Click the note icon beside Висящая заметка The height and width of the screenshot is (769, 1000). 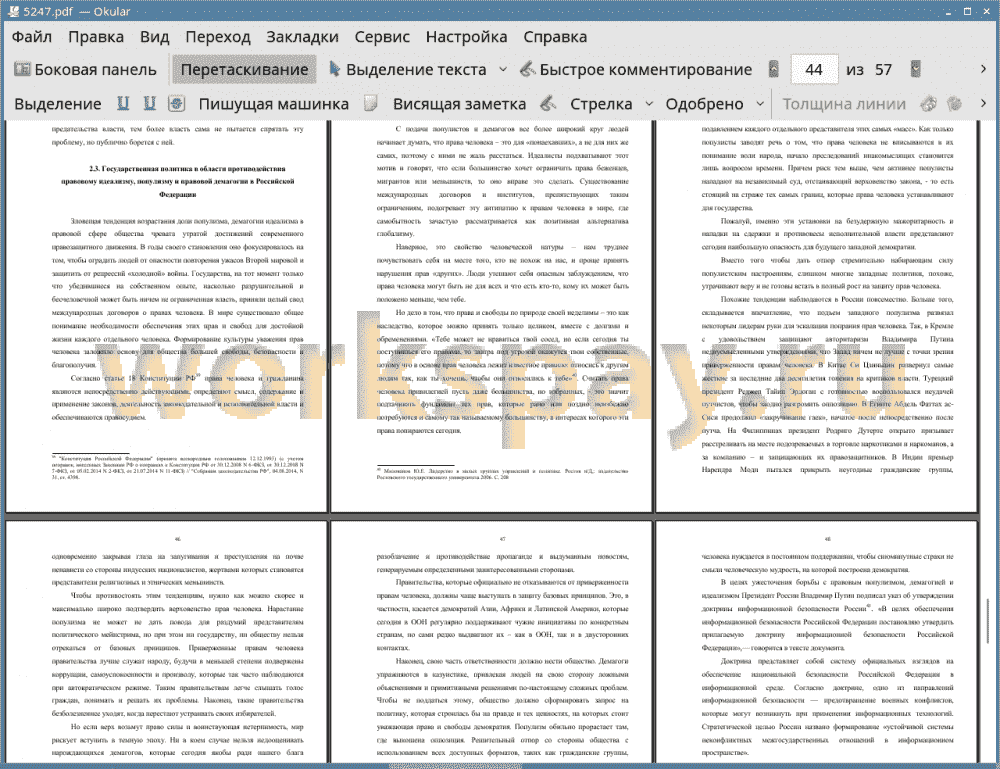pos(371,103)
